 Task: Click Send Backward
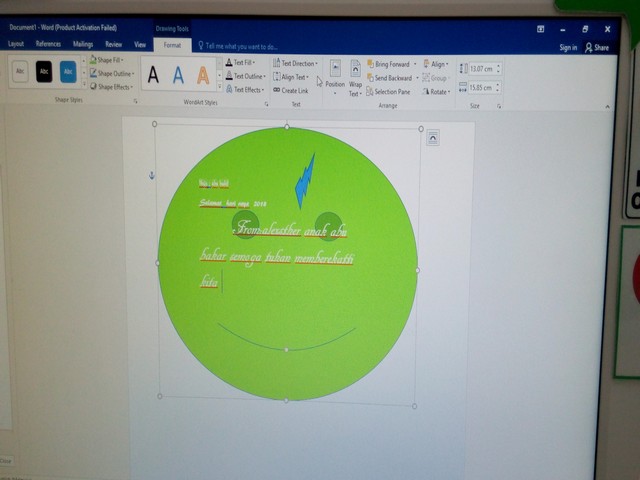point(390,77)
